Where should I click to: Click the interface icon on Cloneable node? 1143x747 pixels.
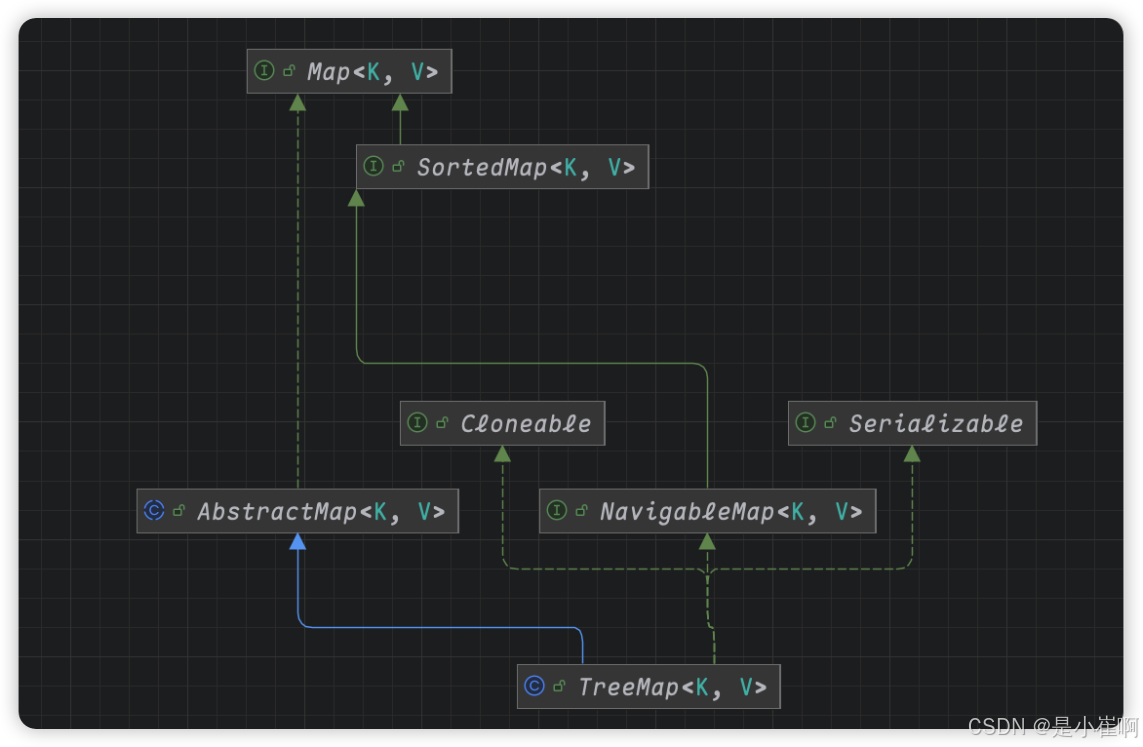(x=417, y=423)
